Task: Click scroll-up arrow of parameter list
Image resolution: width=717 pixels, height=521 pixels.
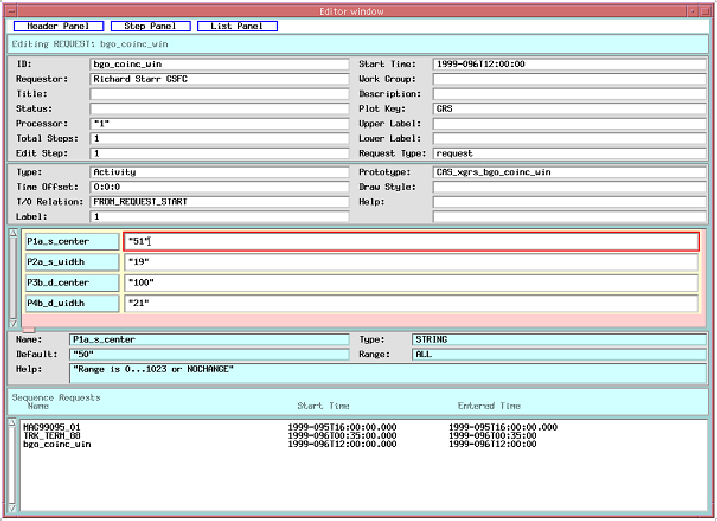Action: pos(13,234)
